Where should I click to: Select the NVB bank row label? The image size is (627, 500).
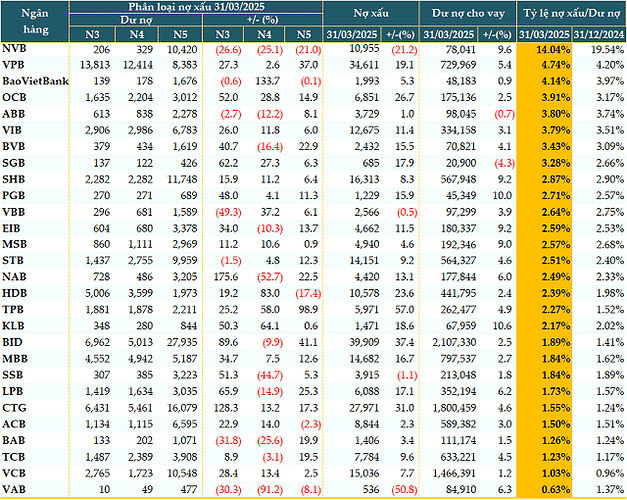click(x=14, y=48)
